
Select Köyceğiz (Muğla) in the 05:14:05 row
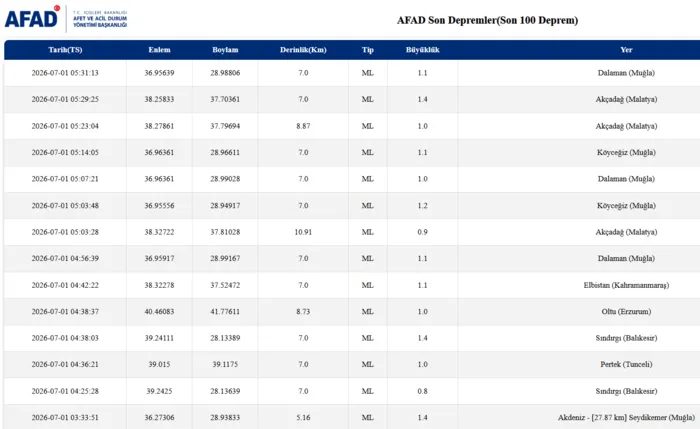tap(626, 152)
